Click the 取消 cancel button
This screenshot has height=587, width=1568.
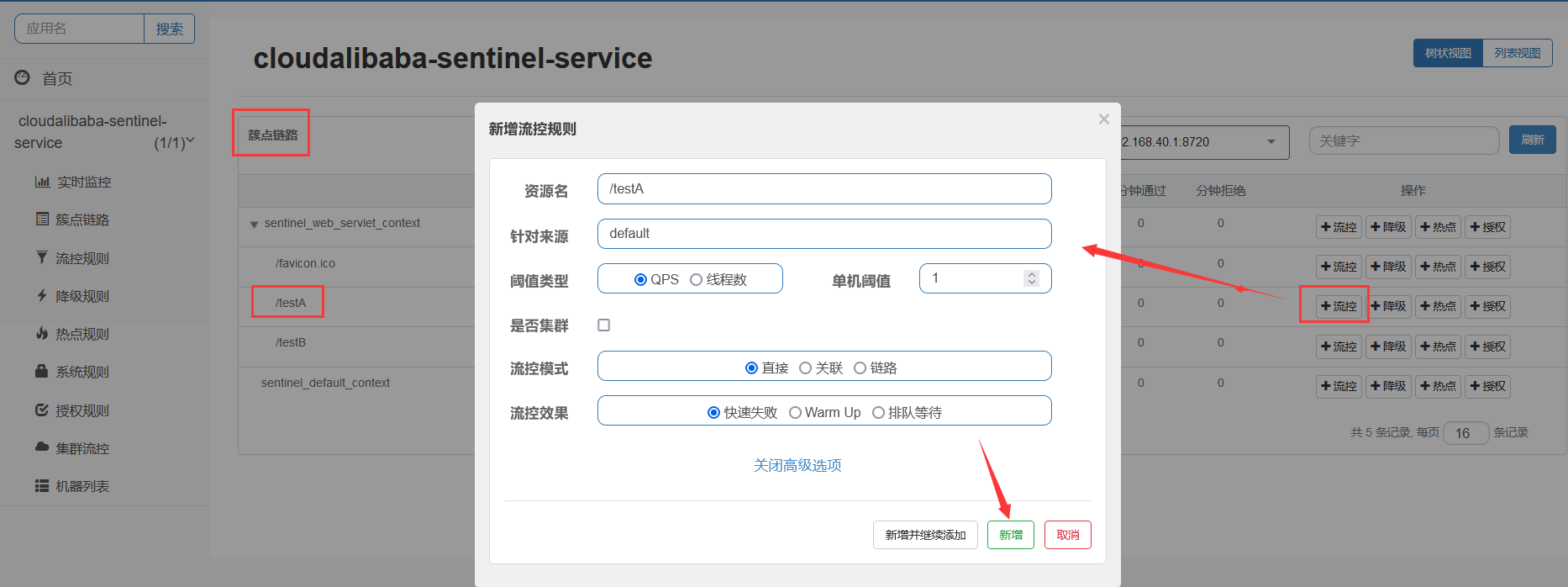[1068, 535]
